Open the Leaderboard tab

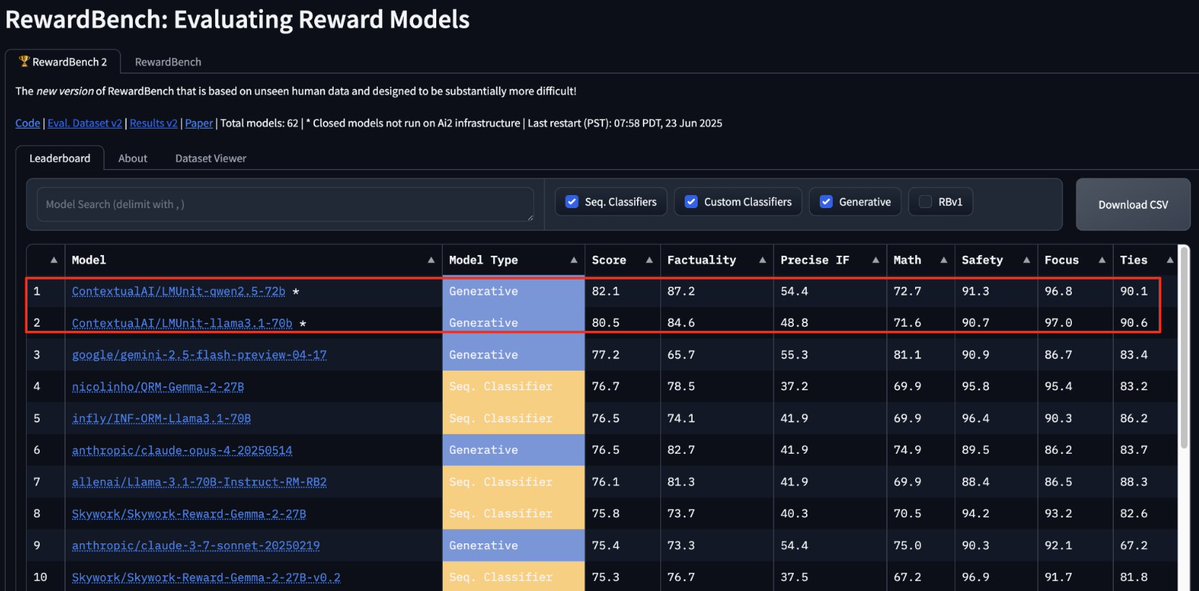[60, 158]
